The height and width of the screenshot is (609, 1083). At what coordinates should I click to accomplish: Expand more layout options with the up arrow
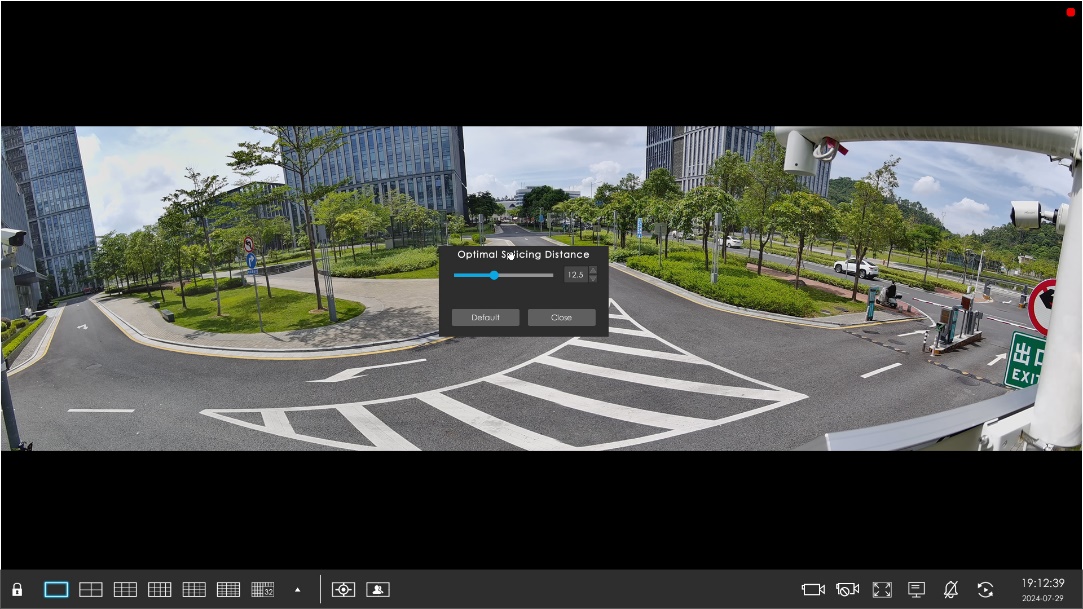tap(298, 590)
